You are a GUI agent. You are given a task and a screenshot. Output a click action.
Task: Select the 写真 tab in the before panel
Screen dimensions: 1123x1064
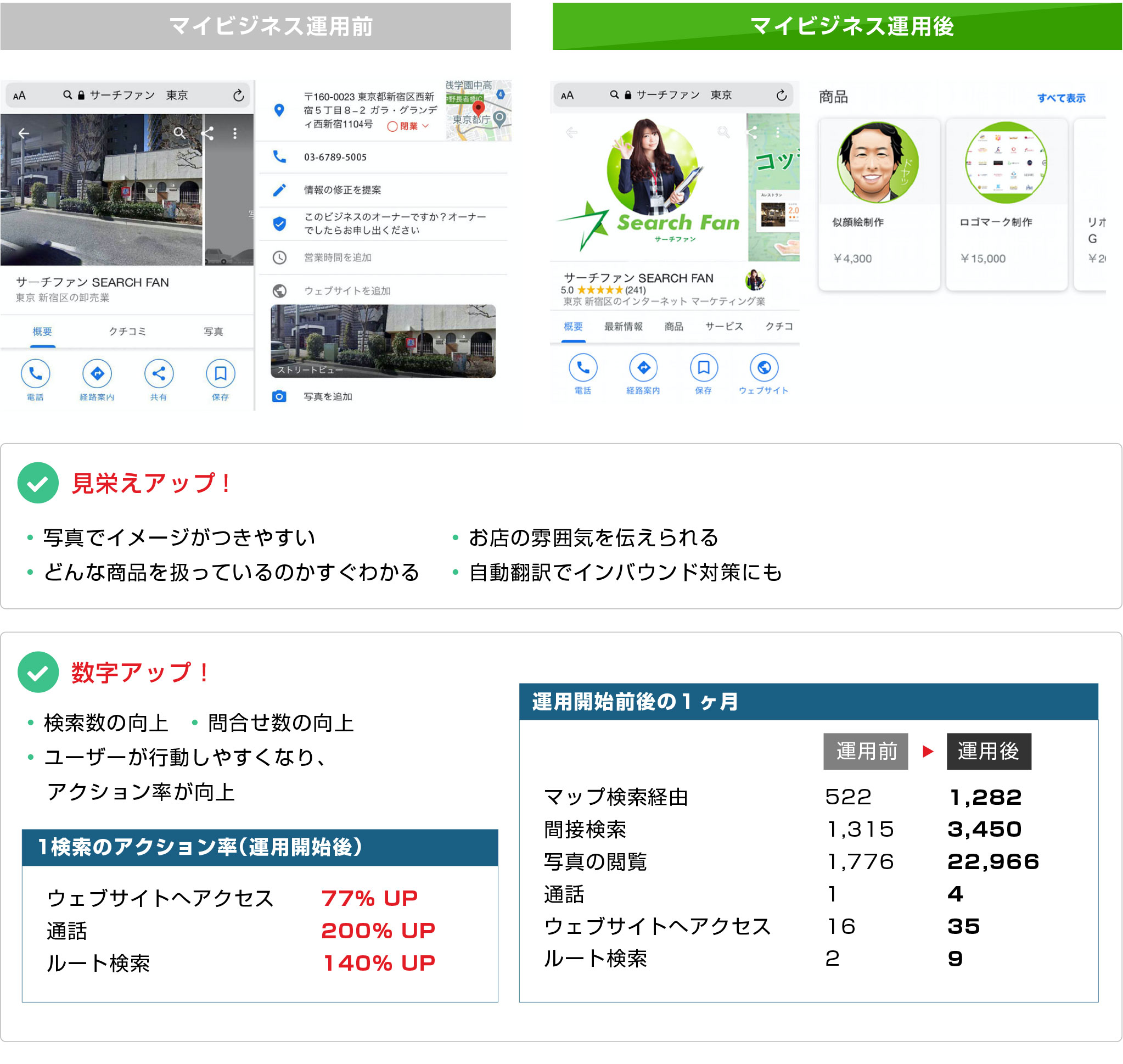pos(214,331)
